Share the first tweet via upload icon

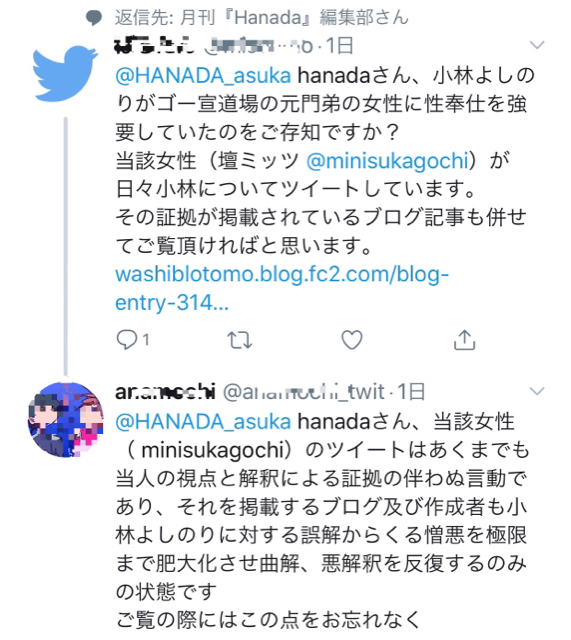(464, 340)
